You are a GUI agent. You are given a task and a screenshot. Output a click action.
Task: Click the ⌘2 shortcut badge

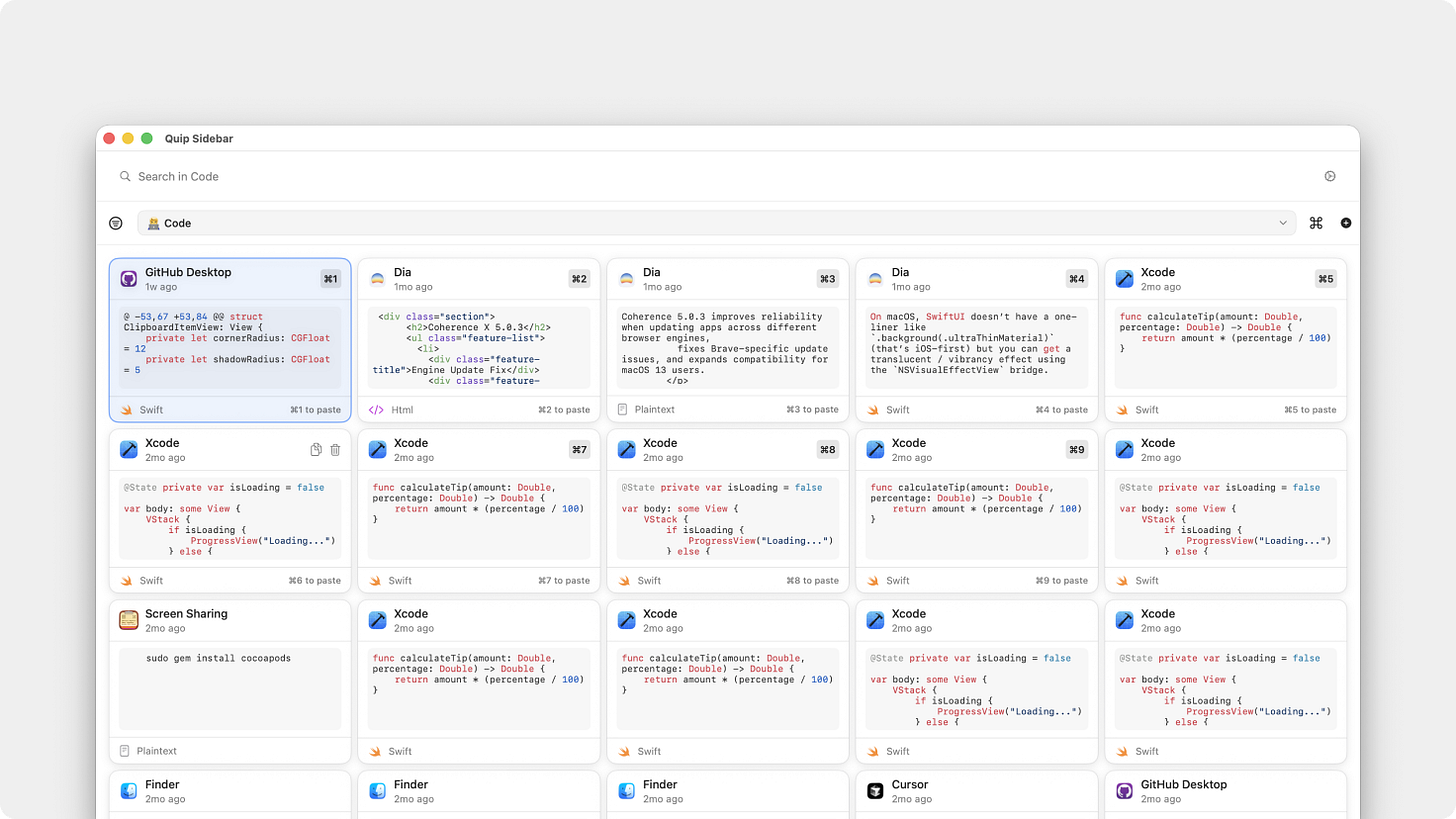(579, 279)
